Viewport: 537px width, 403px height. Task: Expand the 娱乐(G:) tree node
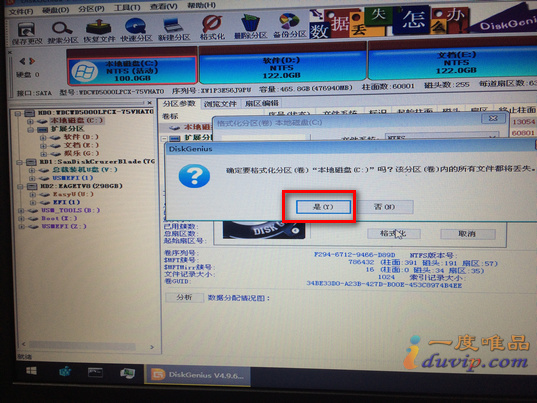pos(43,154)
